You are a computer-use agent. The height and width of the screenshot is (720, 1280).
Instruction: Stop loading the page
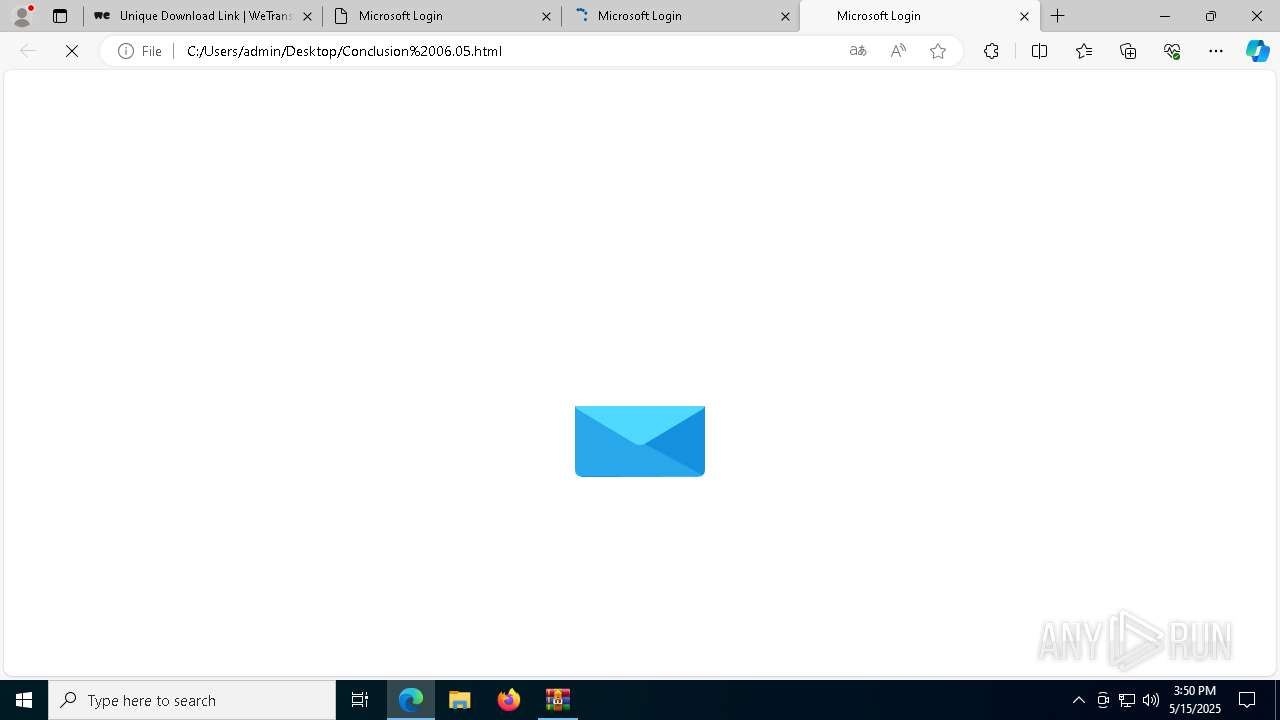(72, 51)
